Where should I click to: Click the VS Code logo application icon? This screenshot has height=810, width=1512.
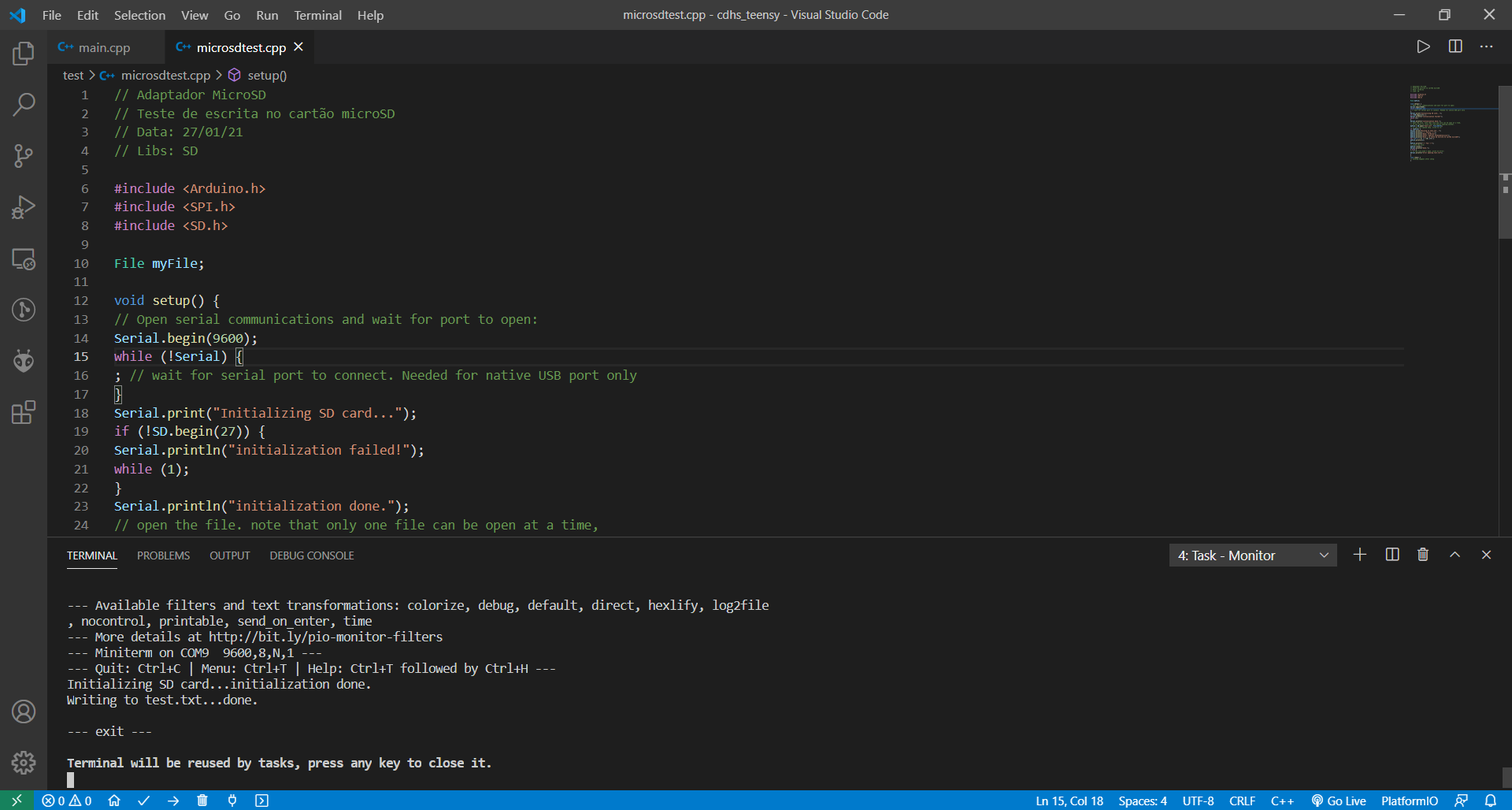pyautogui.click(x=17, y=15)
